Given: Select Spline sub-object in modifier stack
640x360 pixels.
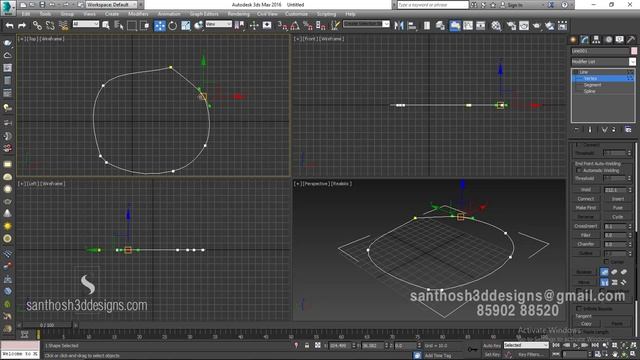Looking at the screenshot, I should pyautogui.click(x=590, y=91).
